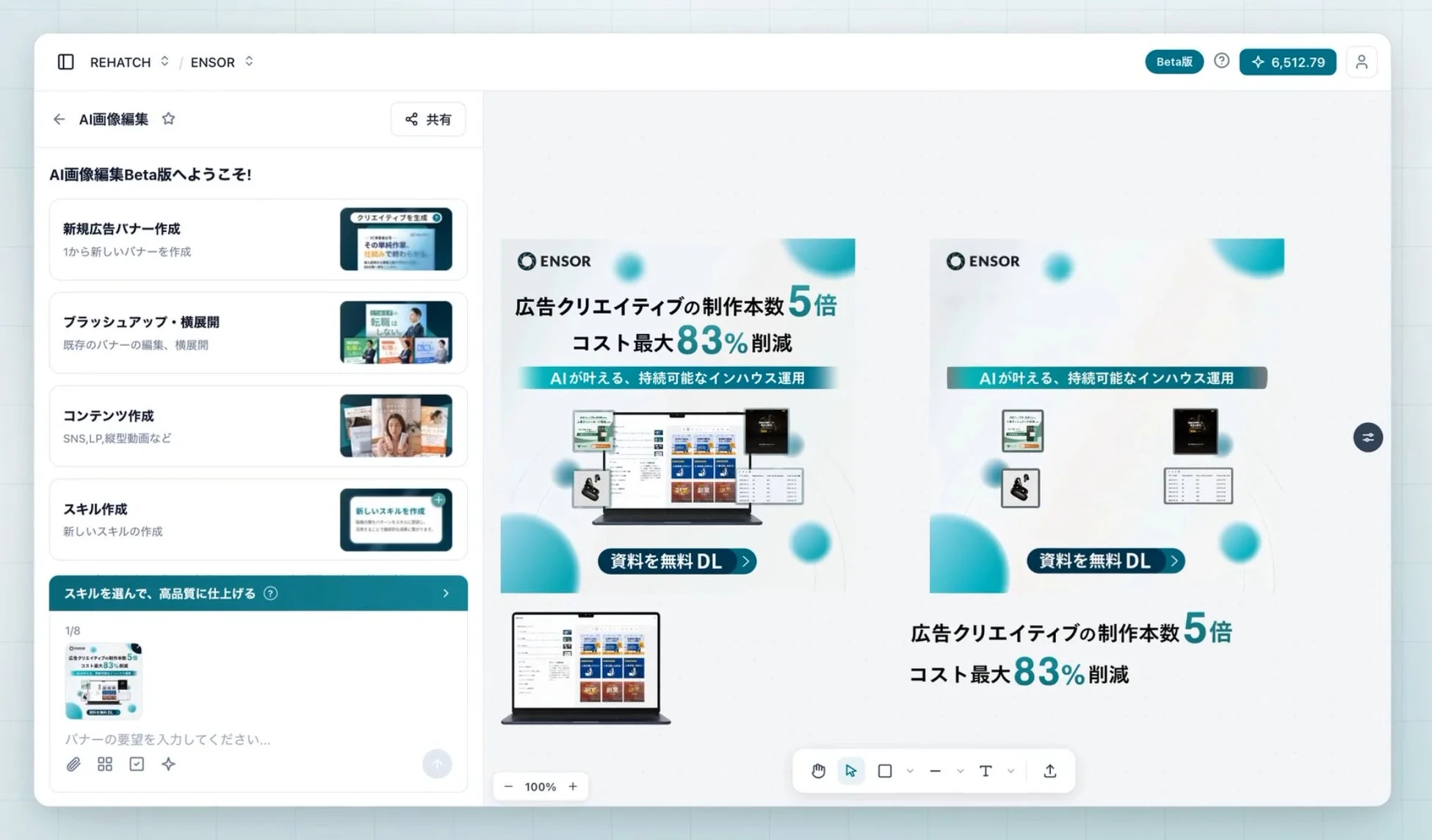This screenshot has height=840, width=1432.
Task: Zoom in with the plus button
Action: coord(573,786)
